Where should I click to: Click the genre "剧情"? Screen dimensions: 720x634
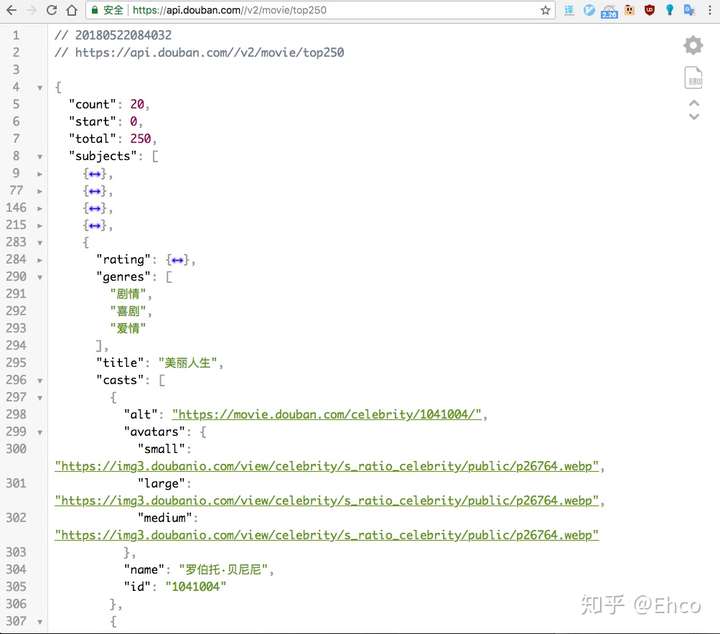tap(128, 294)
